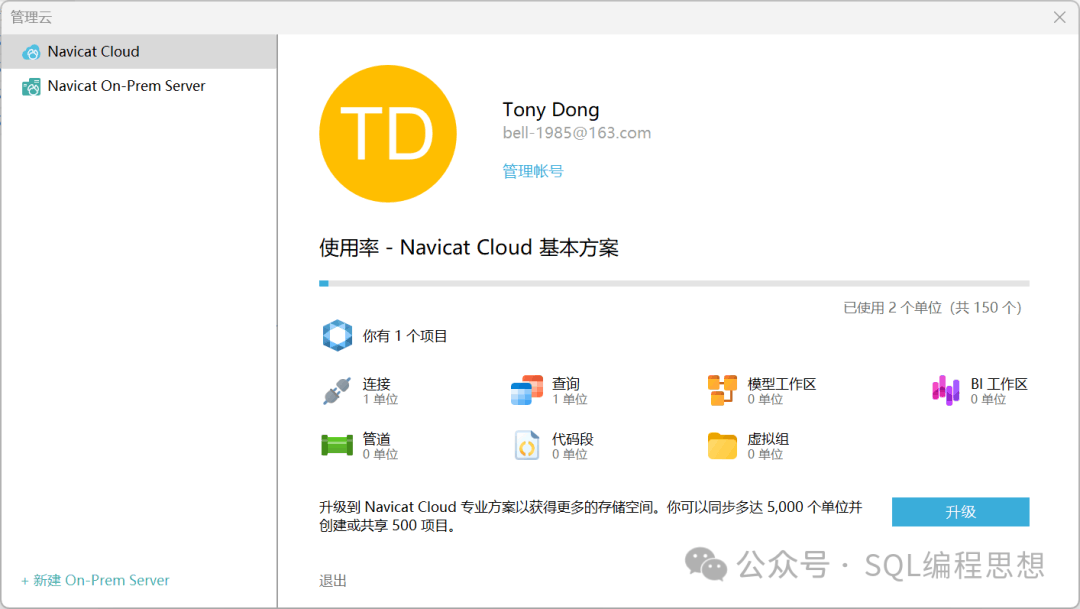Click the orange 模型工作区 icon
Screen dimensions: 1080x609
tap(722, 391)
